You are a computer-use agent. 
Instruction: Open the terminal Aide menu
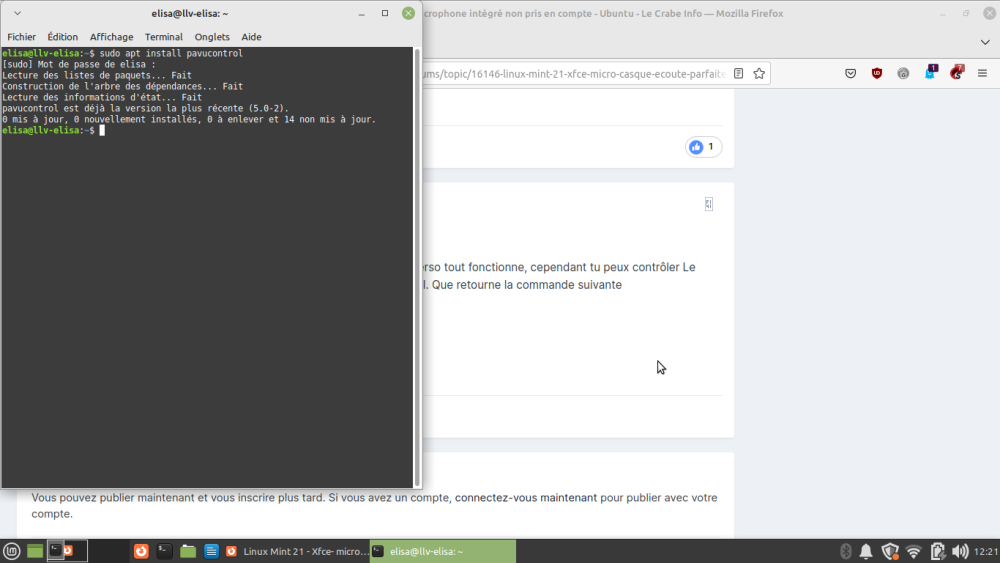click(251, 37)
